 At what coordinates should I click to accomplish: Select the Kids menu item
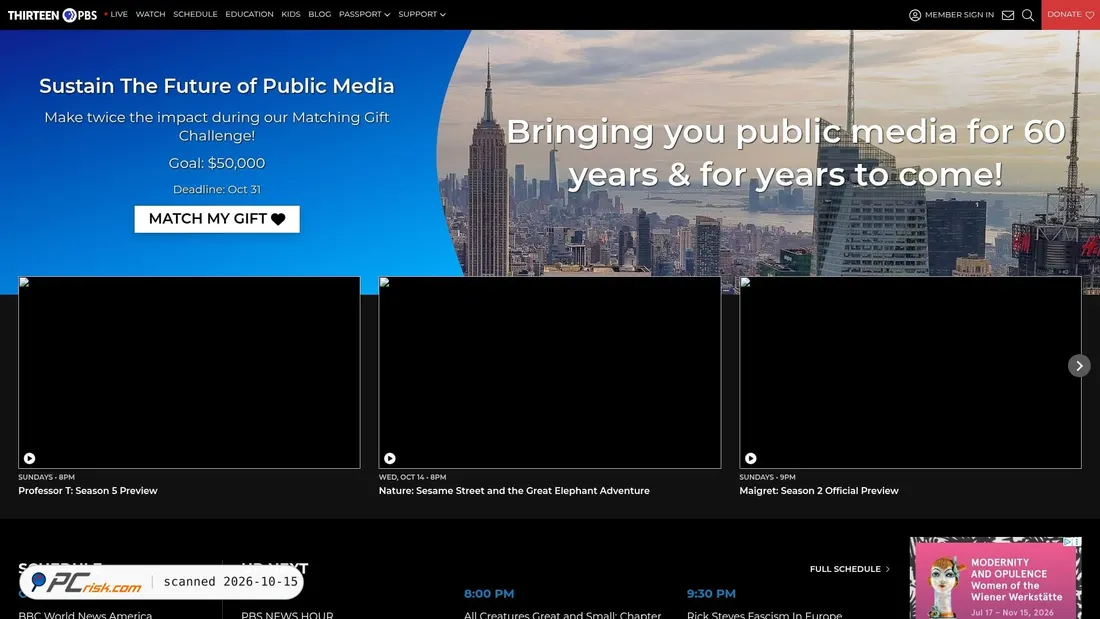290,14
